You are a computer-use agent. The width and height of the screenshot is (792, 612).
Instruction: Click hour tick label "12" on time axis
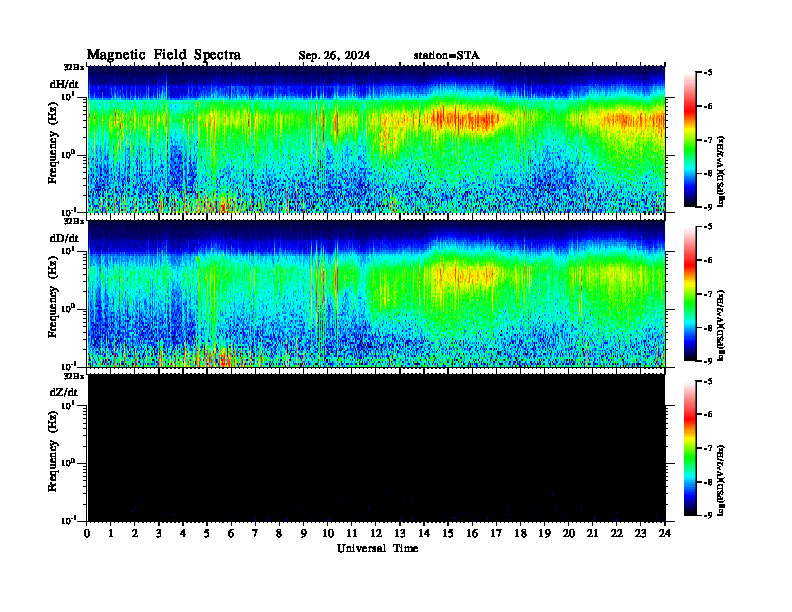tap(376, 534)
